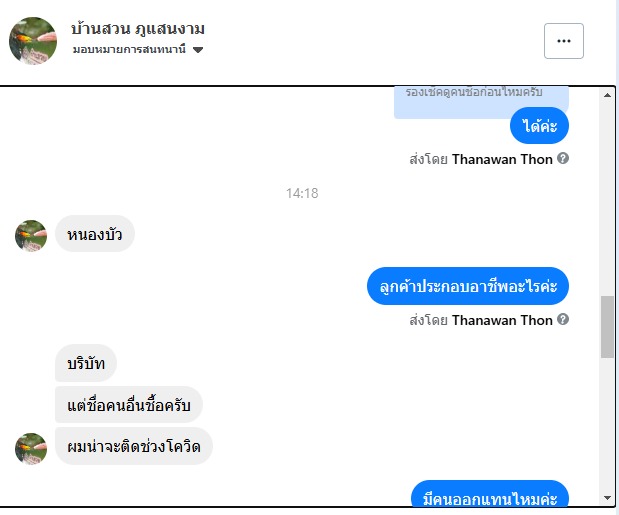This screenshot has height=515, width=619.
Task: Click the scroll up arrow of chat
Action: click(607, 95)
